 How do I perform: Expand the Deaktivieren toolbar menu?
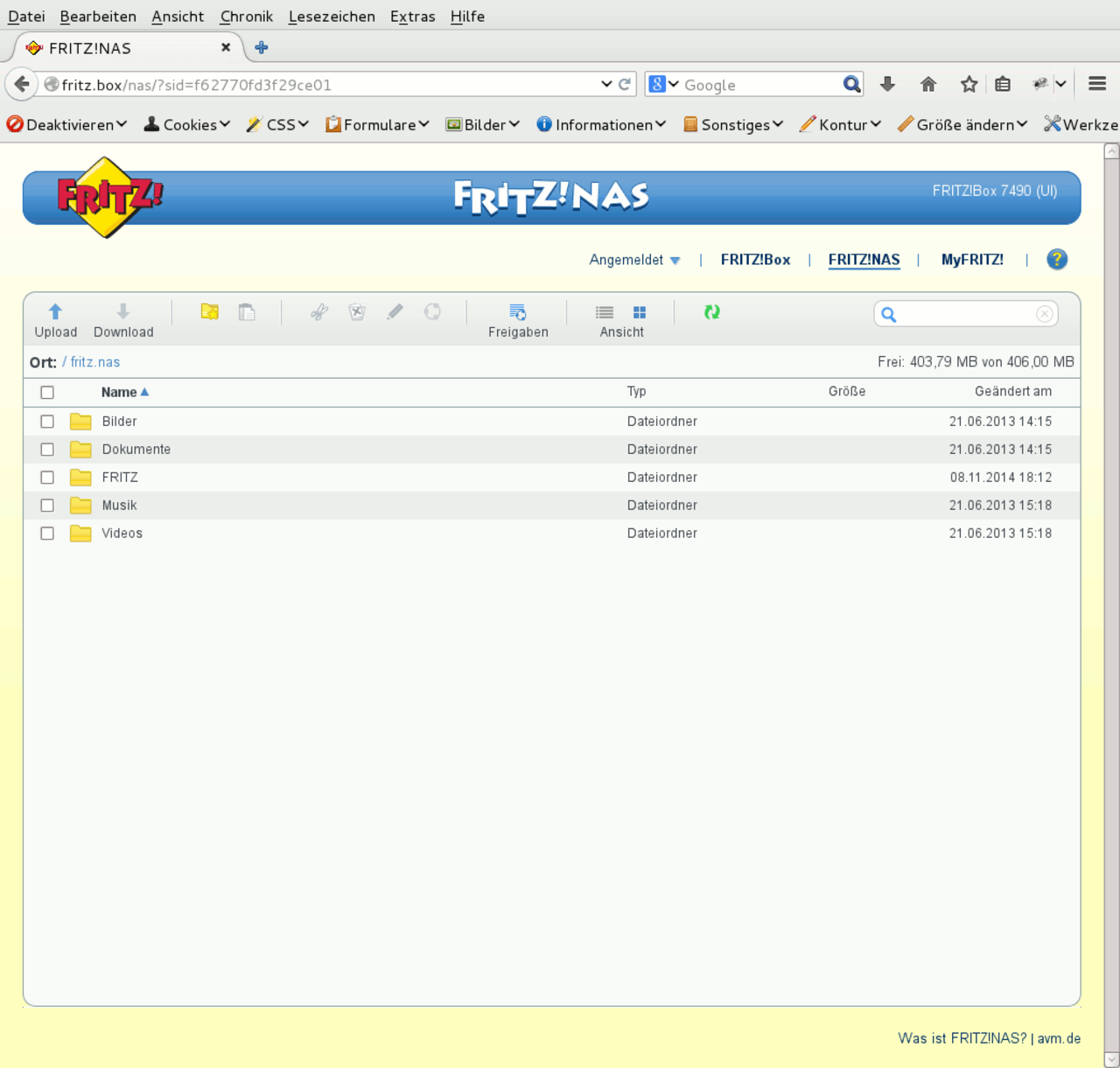click(x=66, y=125)
